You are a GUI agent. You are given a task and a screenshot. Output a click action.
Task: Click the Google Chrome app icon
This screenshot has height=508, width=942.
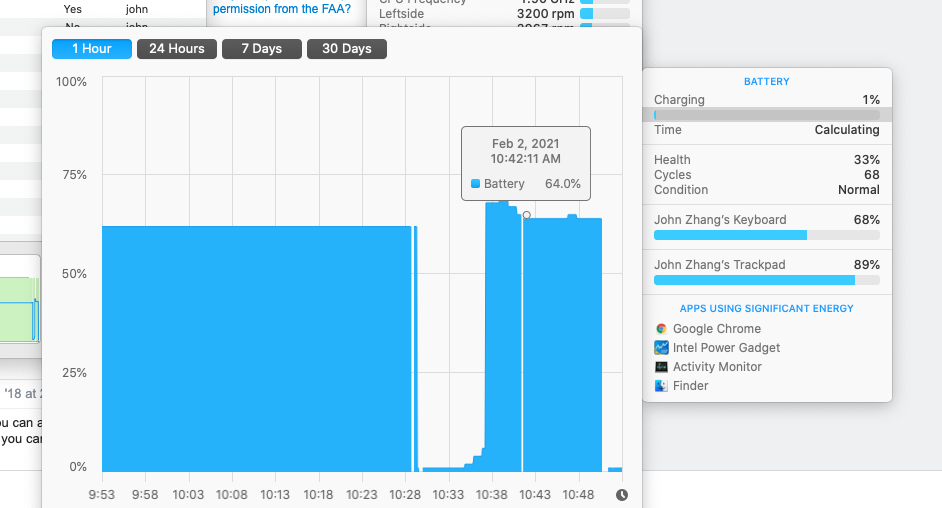pos(661,328)
